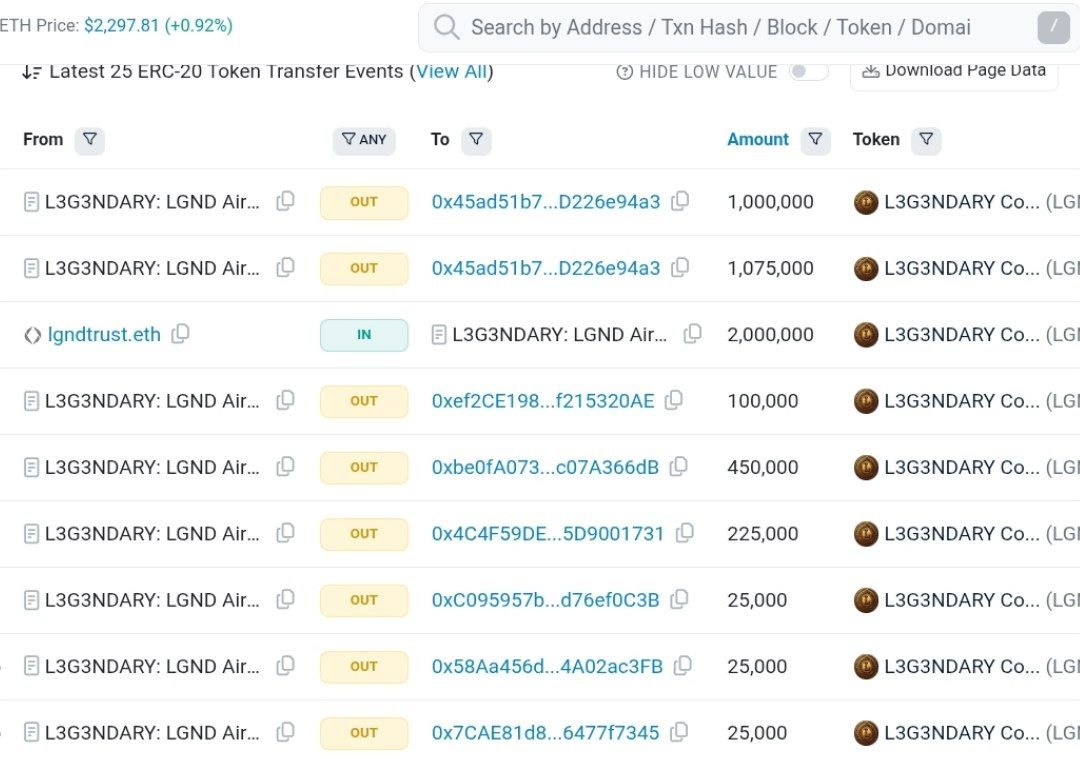Copy 0x4C4F59DE...5D9001731 address
The image size is (1080, 759).
click(685, 533)
